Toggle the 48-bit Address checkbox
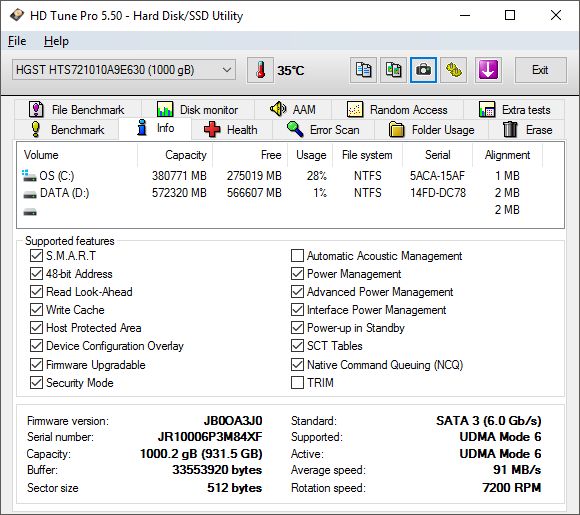 [36, 274]
